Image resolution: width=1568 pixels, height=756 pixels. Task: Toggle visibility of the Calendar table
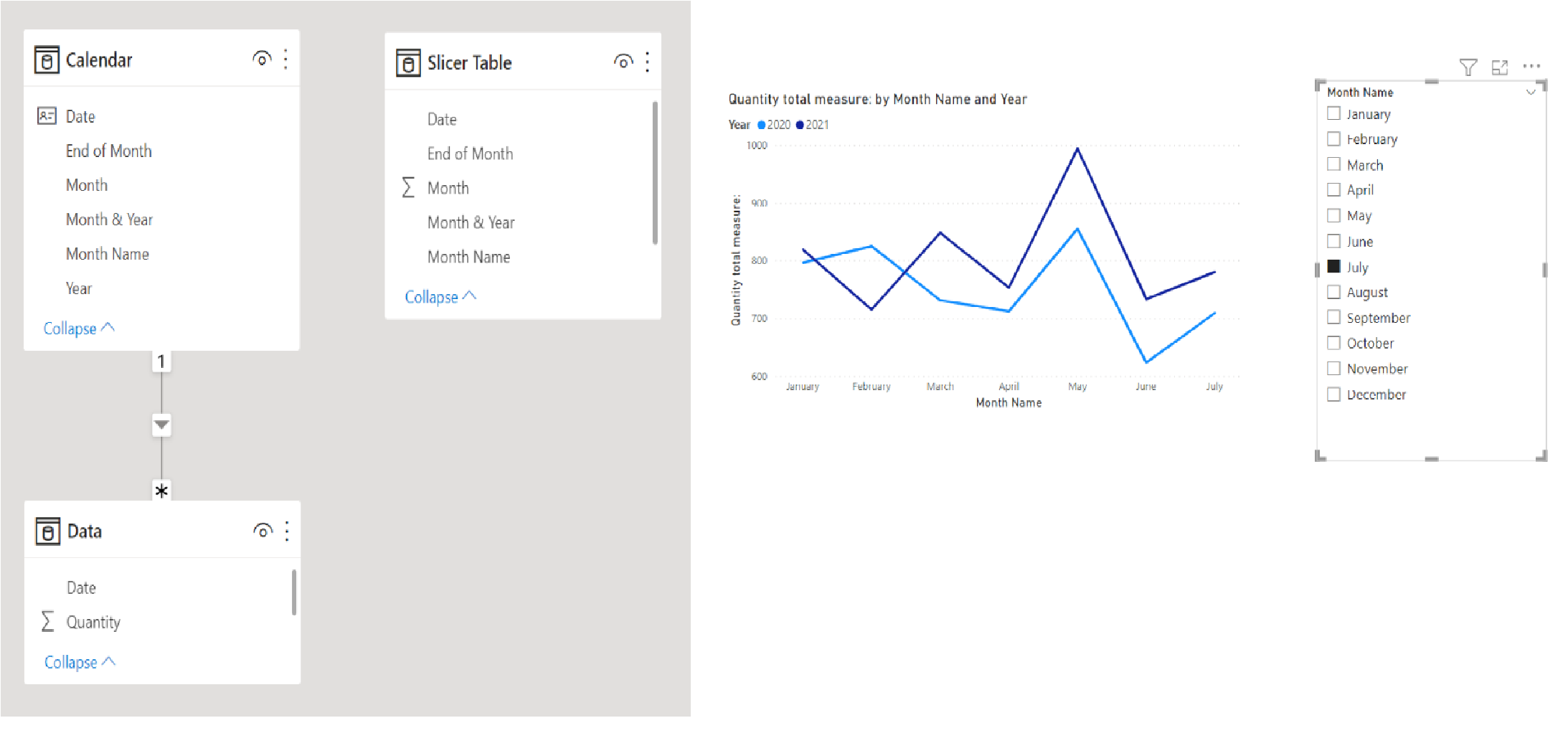pyautogui.click(x=262, y=59)
